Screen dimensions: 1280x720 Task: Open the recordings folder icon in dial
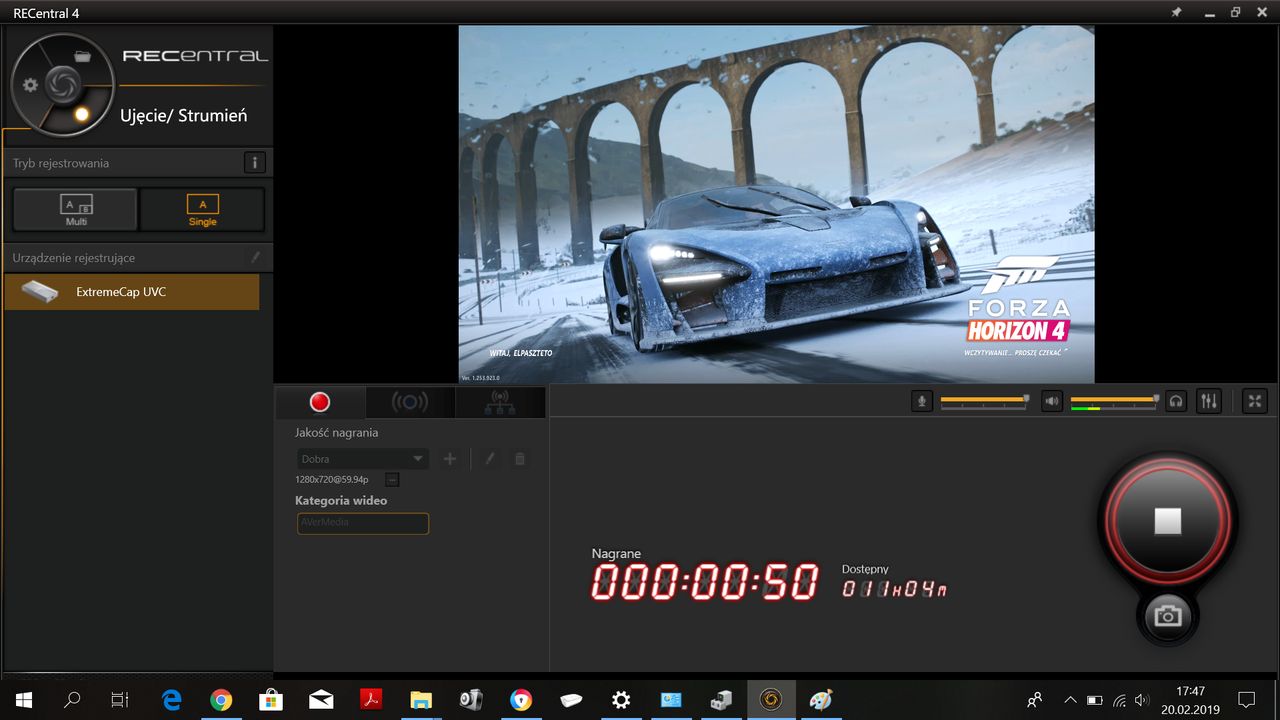[83, 56]
